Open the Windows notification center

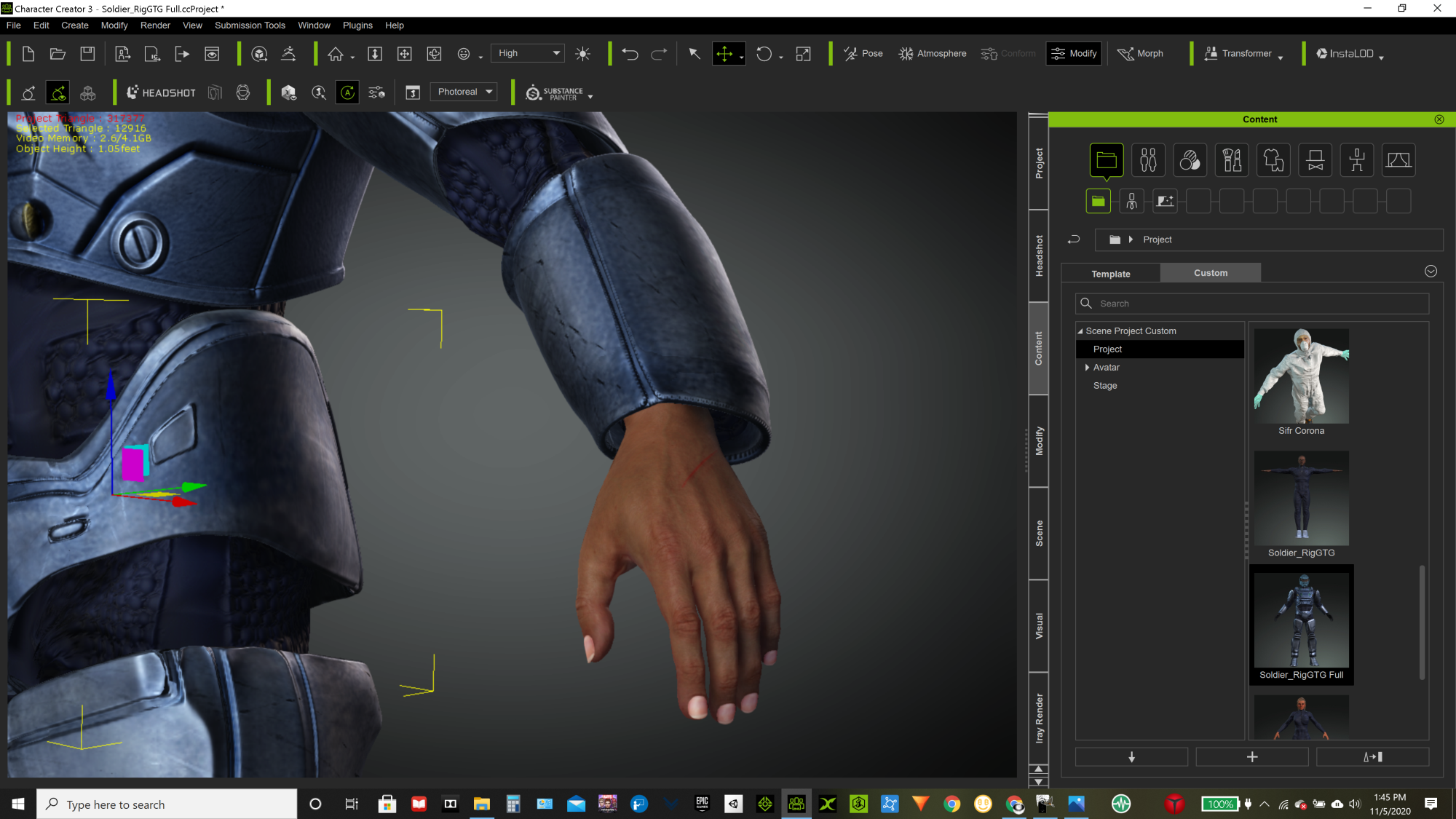click(x=1431, y=804)
